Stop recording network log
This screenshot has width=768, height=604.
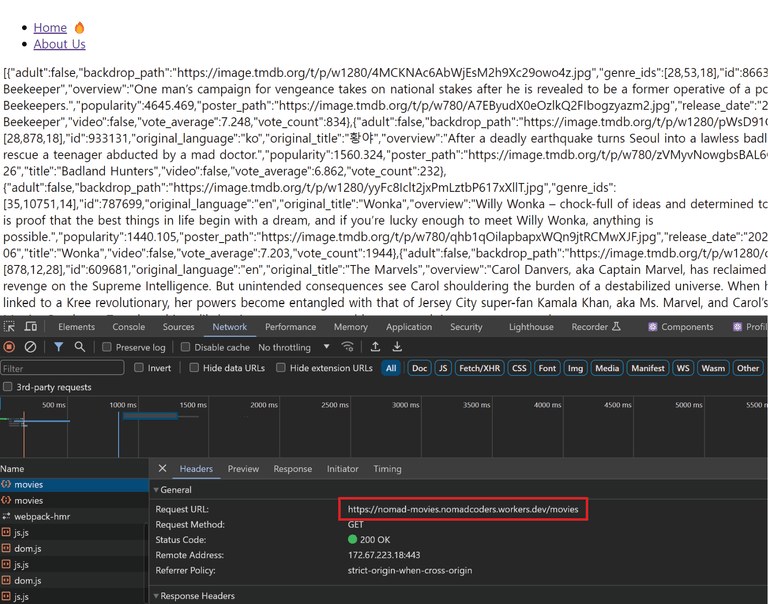[x=9, y=347]
